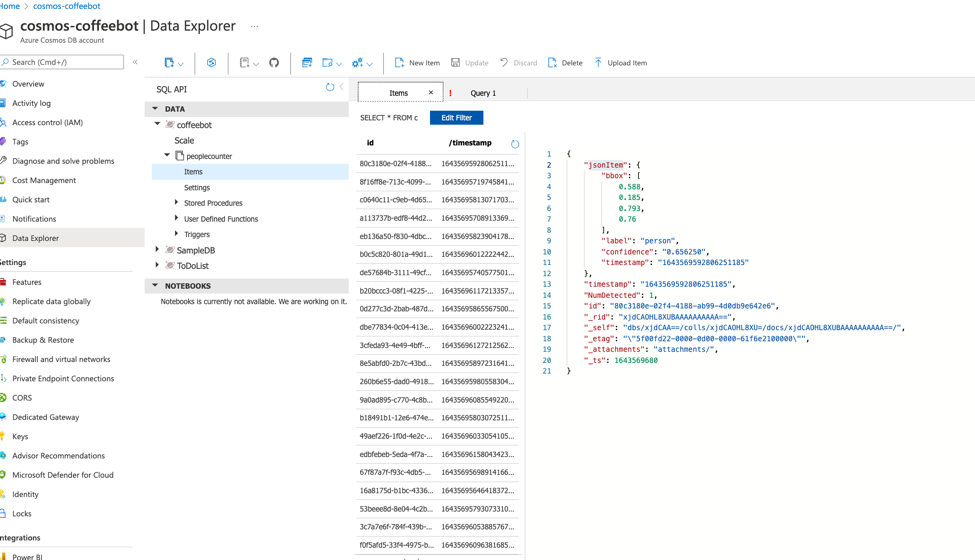Click the "label": "person" line in JSON editor
Screen dimensions: 975x560
(639, 241)
